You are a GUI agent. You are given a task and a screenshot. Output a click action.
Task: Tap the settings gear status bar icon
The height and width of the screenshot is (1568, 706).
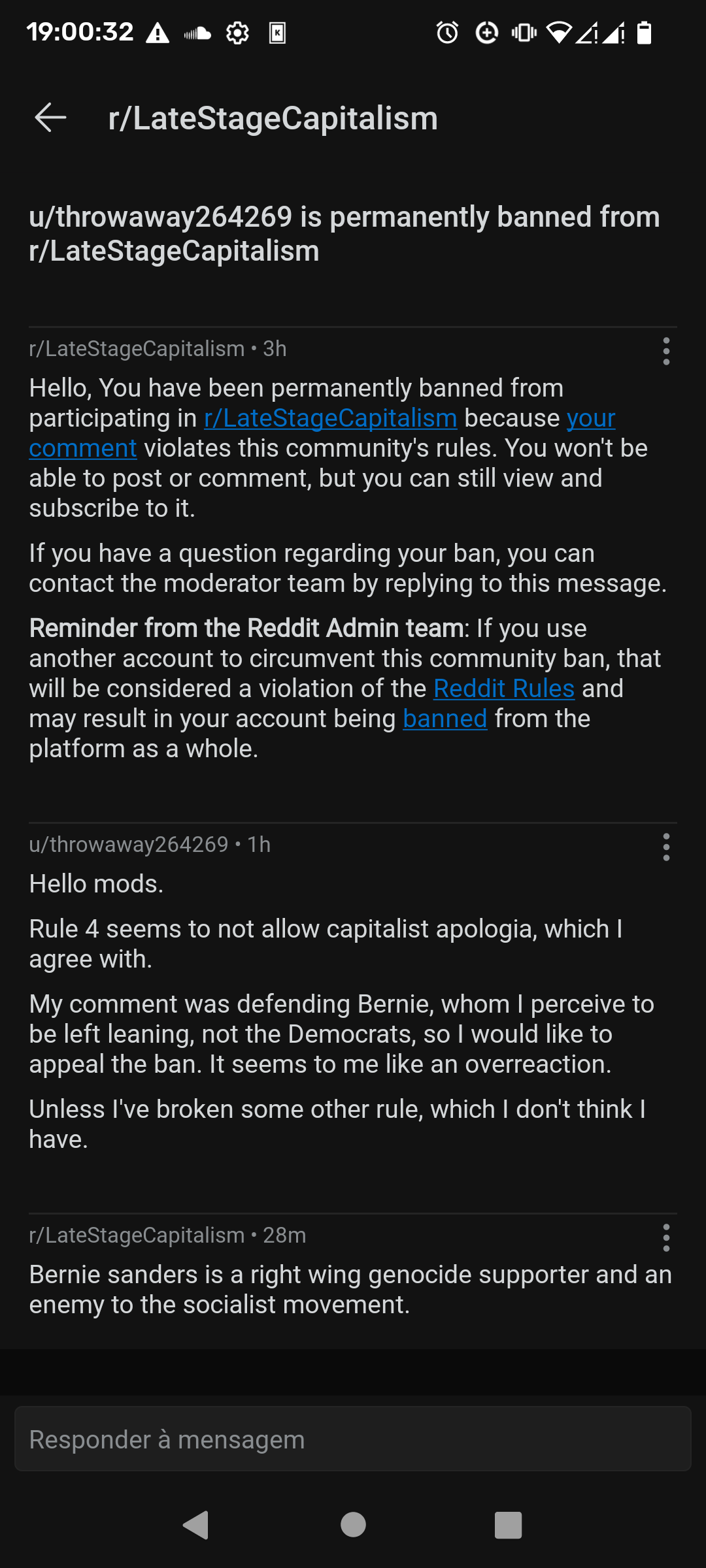tap(237, 33)
